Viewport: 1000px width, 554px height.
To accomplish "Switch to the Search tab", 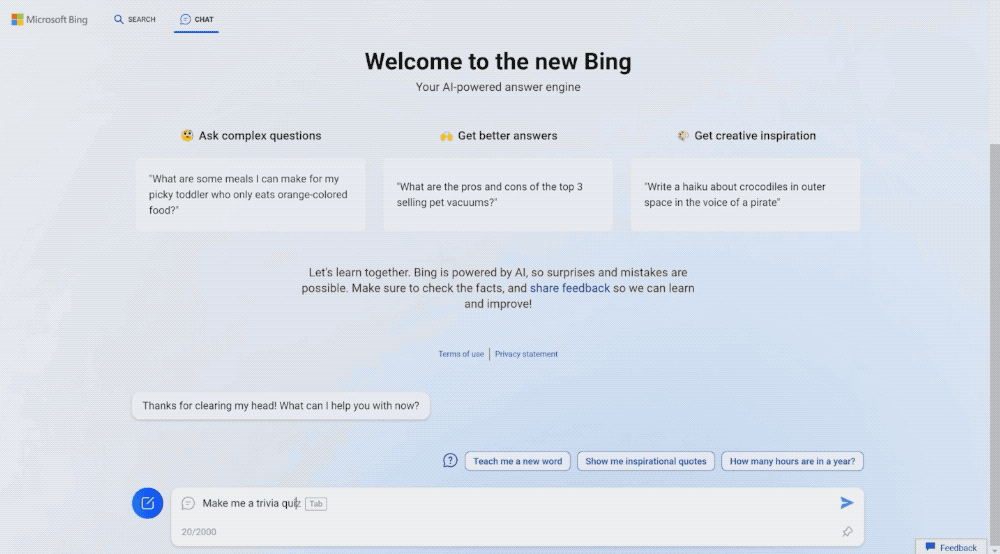I will click(135, 19).
